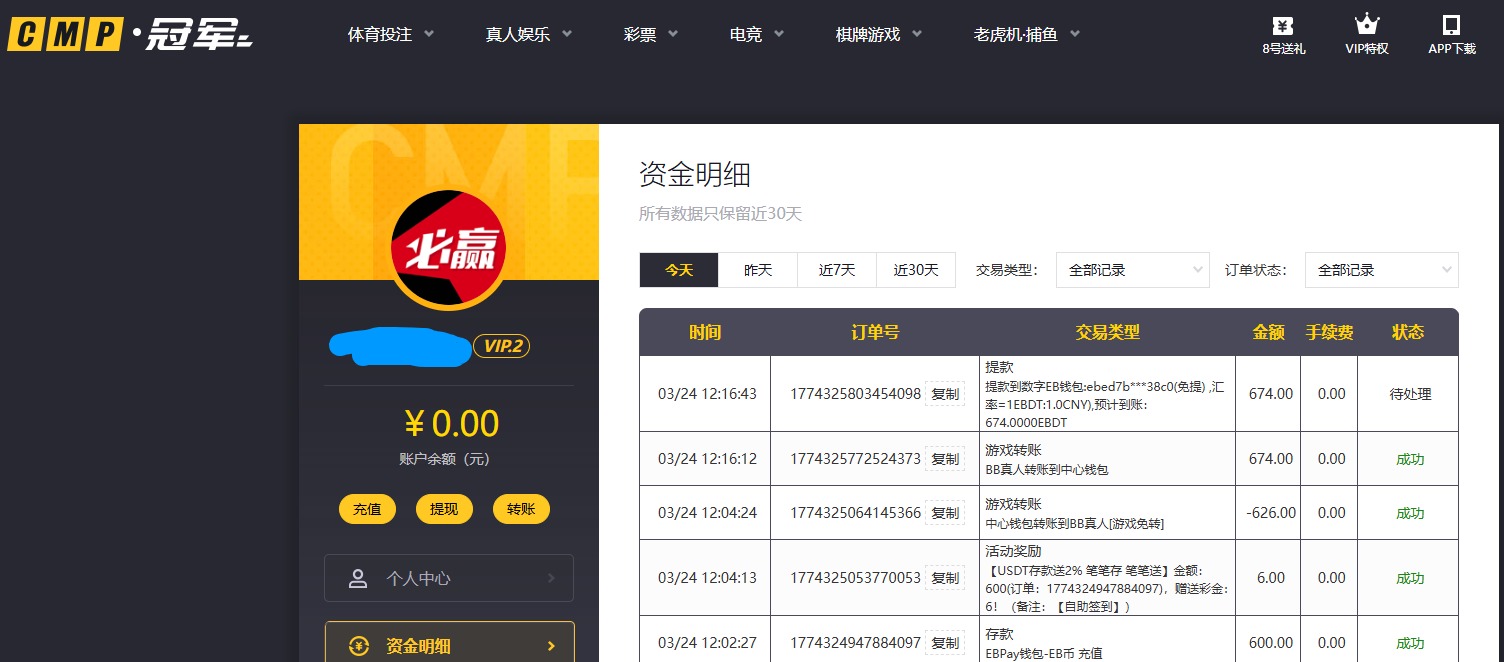1504x662 pixels.
Task: Click the 资金明细 coin icon in sidebar
Action: coord(358,645)
